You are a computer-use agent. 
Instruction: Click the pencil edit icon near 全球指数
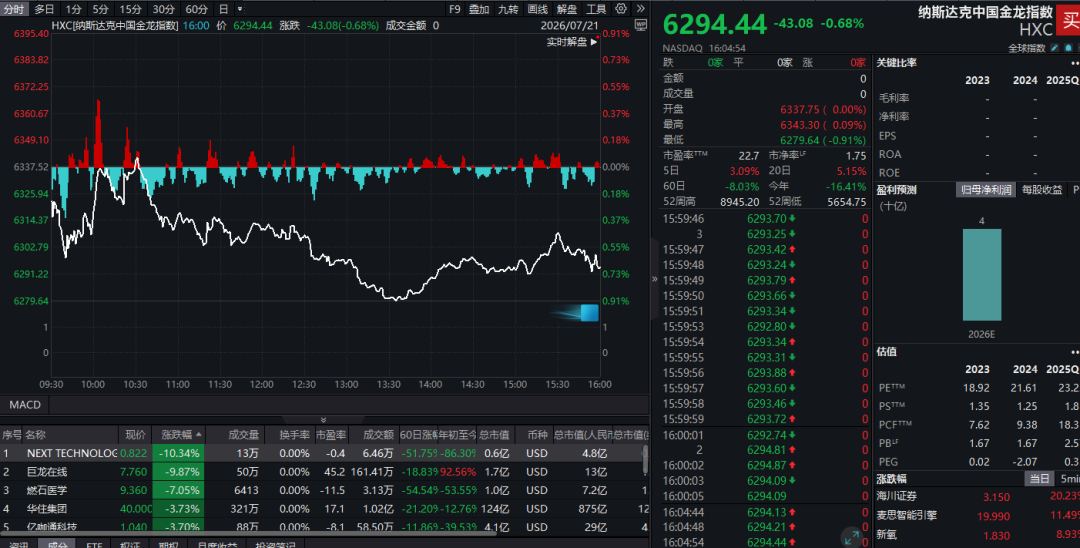1055,48
